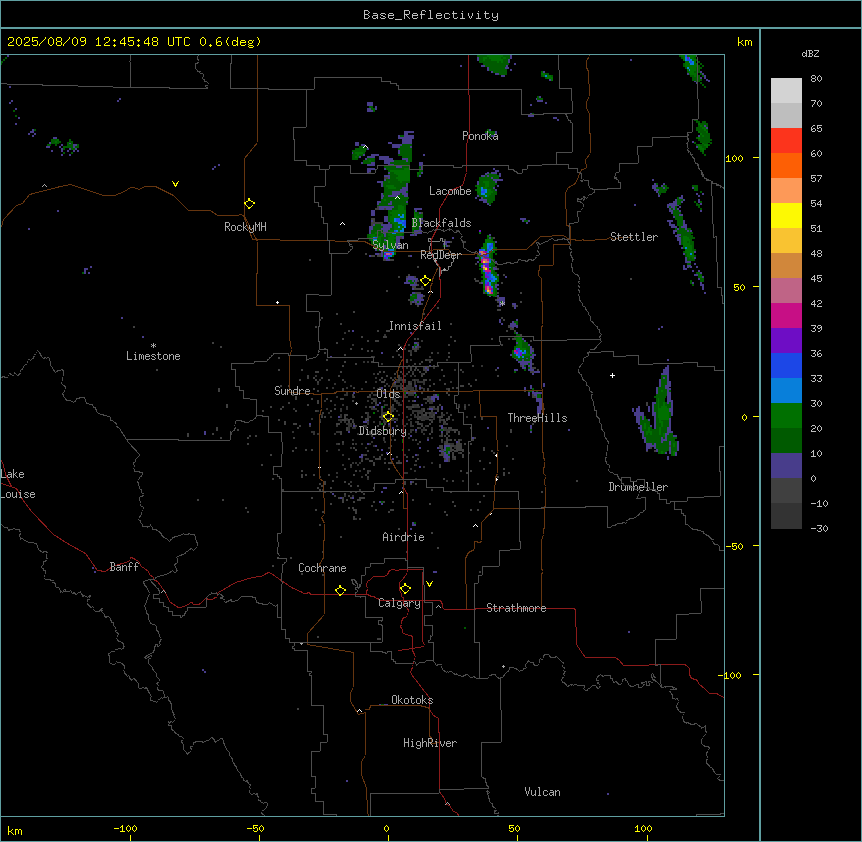This screenshot has width=862, height=842.
Task: Click the Banff town label
Action: tap(124, 567)
